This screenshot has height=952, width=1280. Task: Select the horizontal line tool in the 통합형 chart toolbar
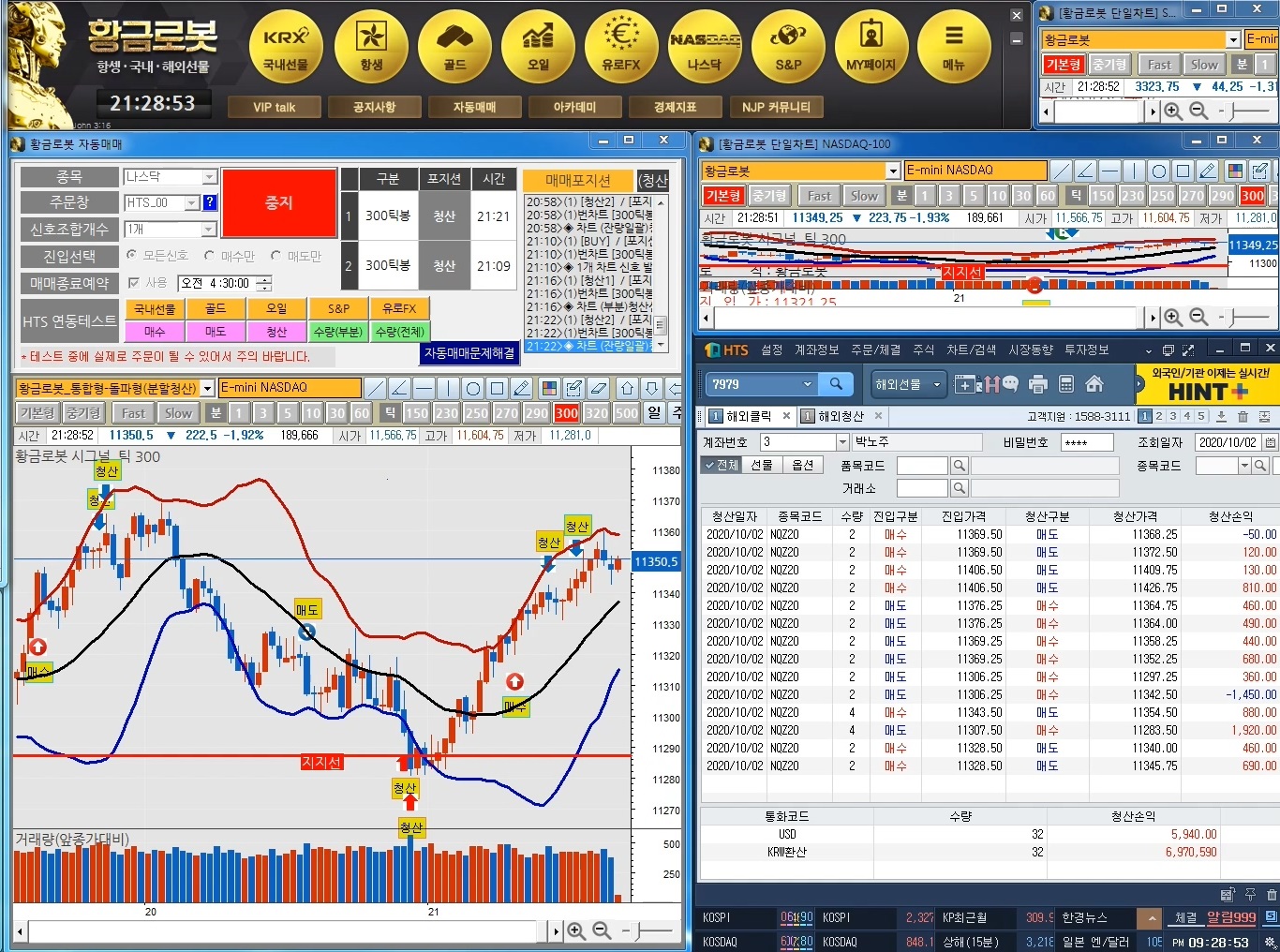[424, 388]
